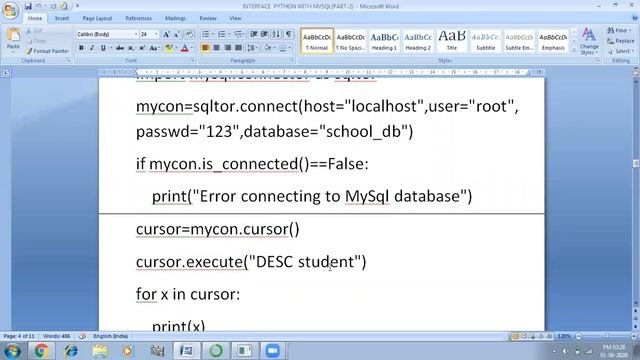Screen dimensions: 640x360
Task: Apply superscript formatting
Action: (x=141, y=48)
